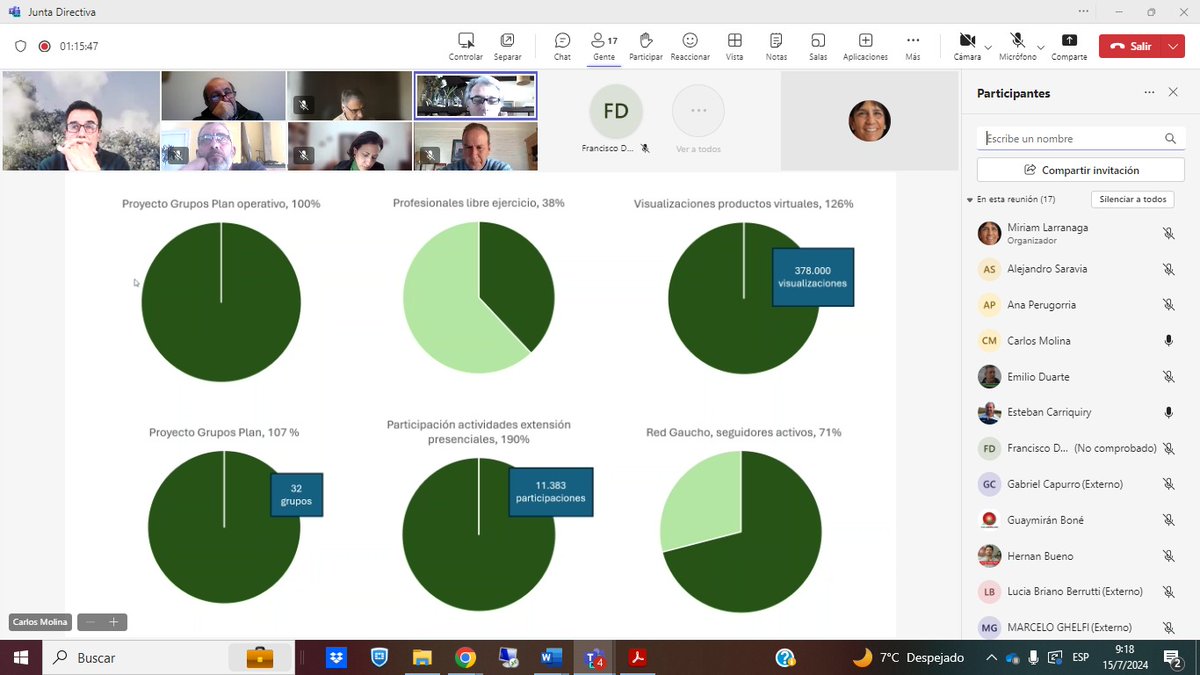Image resolution: width=1200 pixels, height=675 pixels.
Task: Open Microsoft Teams taskbar icon
Action: pos(594,657)
